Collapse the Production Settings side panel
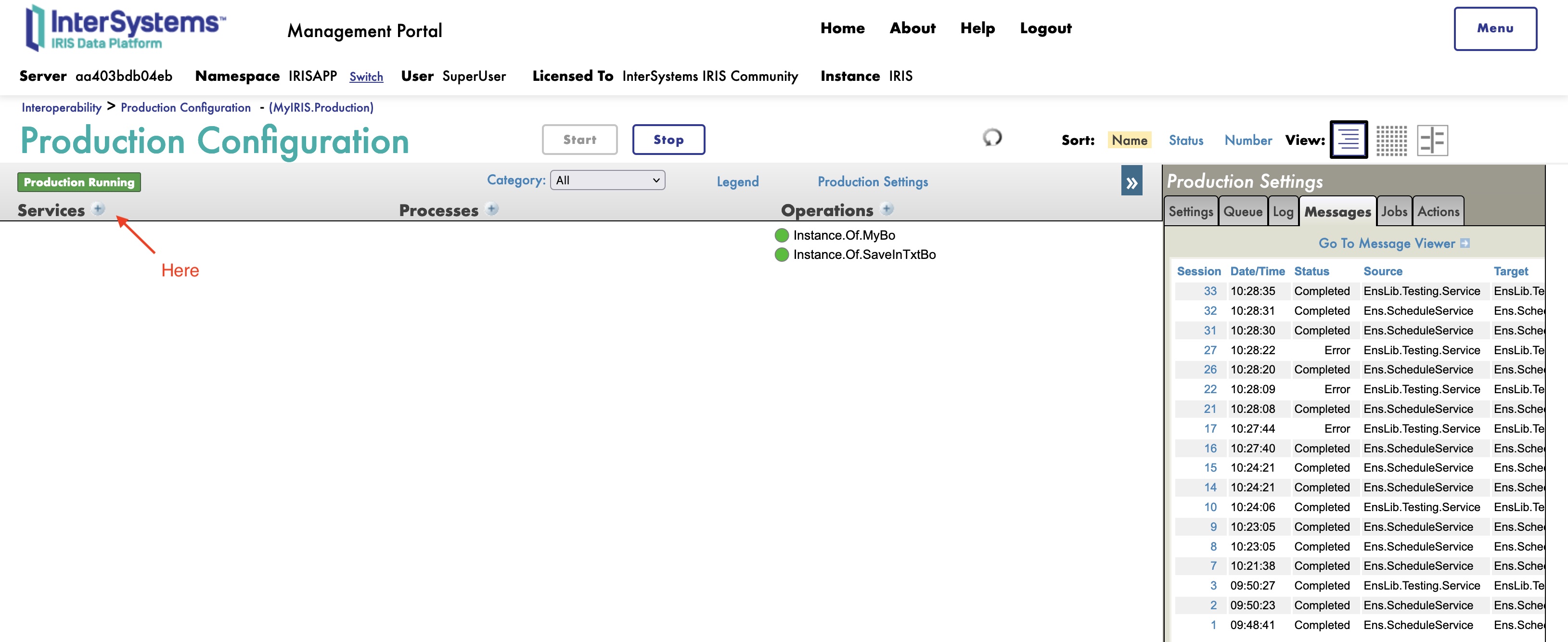 click(x=1131, y=181)
